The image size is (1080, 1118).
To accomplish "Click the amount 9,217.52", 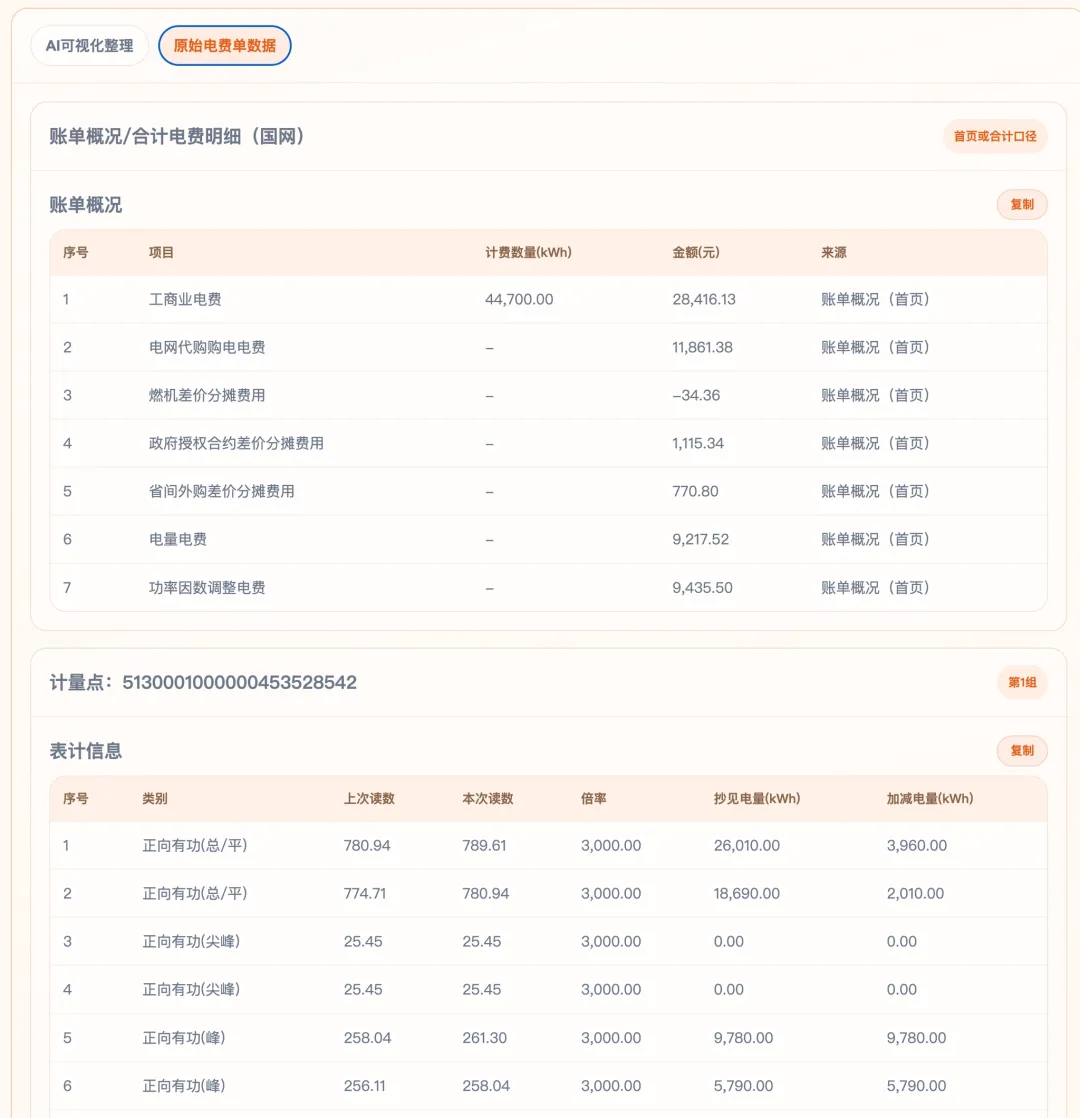I will [x=700, y=539].
